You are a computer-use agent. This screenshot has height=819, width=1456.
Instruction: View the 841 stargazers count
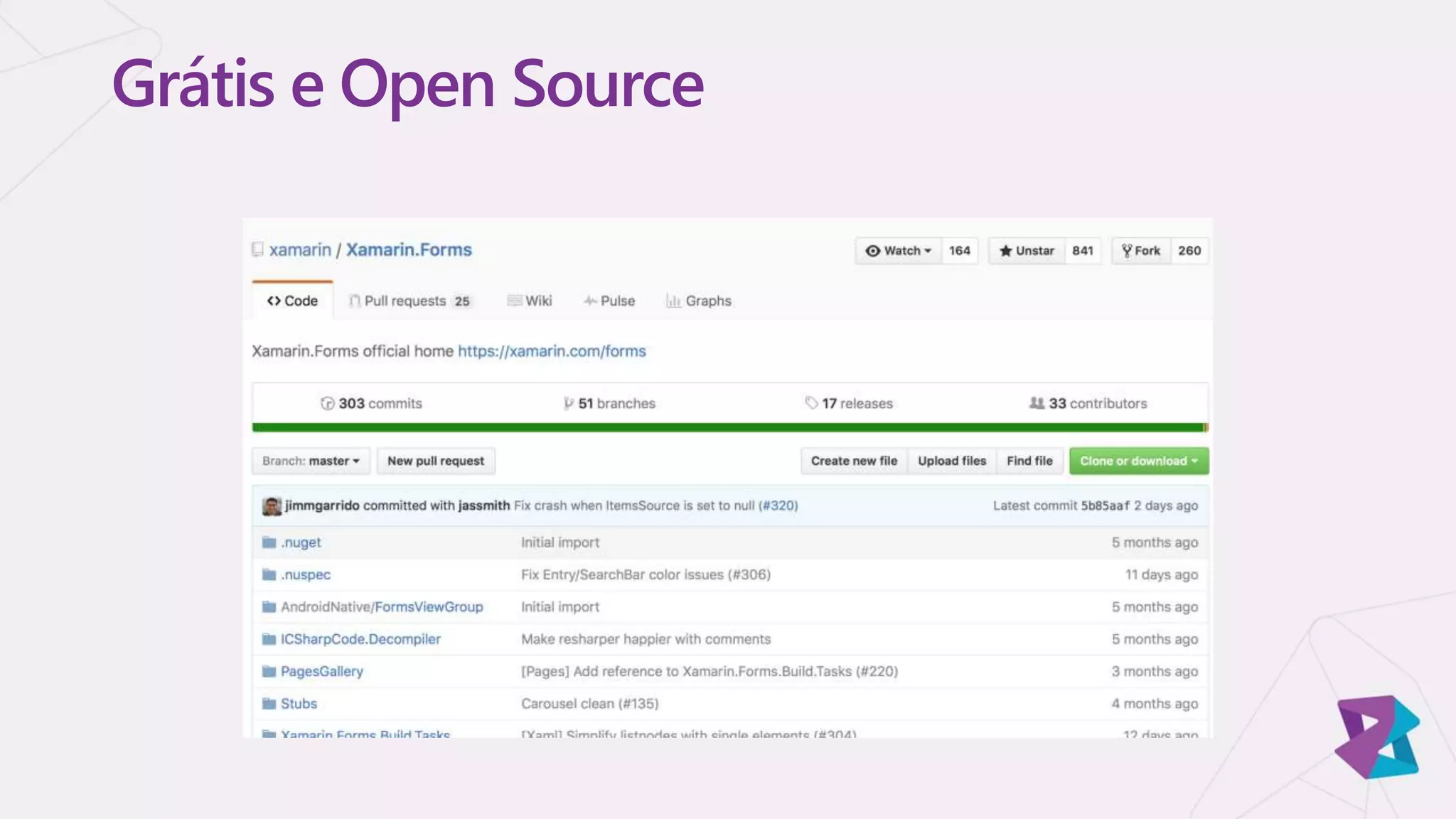[1083, 251]
